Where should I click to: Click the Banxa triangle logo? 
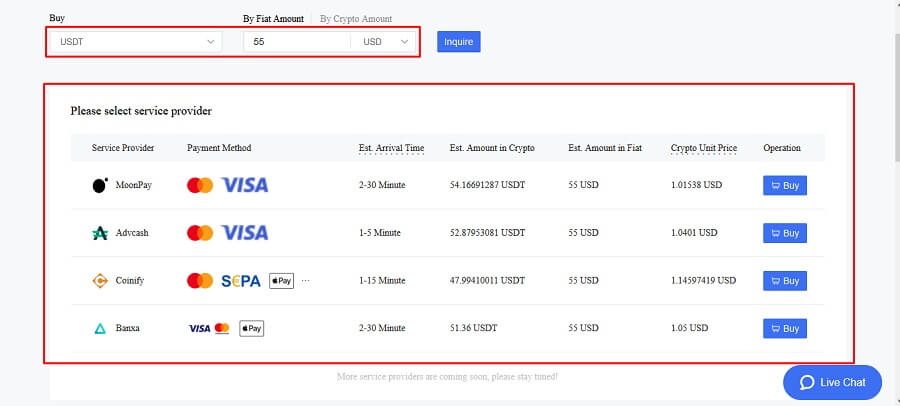(x=100, y=328)
